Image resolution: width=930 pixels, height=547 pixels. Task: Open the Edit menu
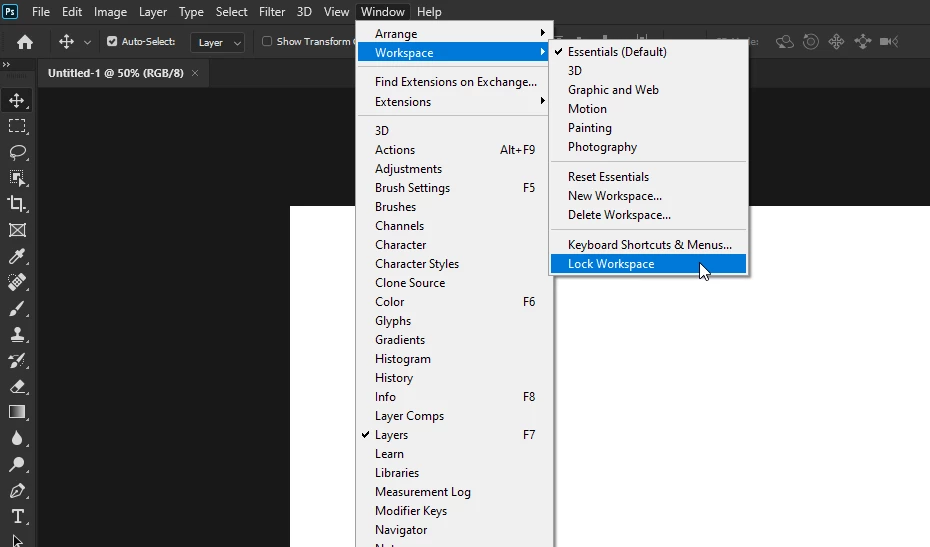coord(72,12)
